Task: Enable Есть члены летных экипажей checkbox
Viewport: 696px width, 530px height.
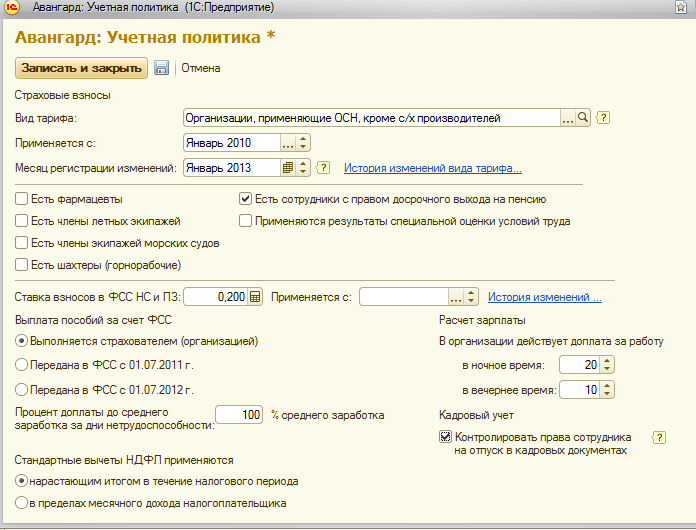Action: 21,221
